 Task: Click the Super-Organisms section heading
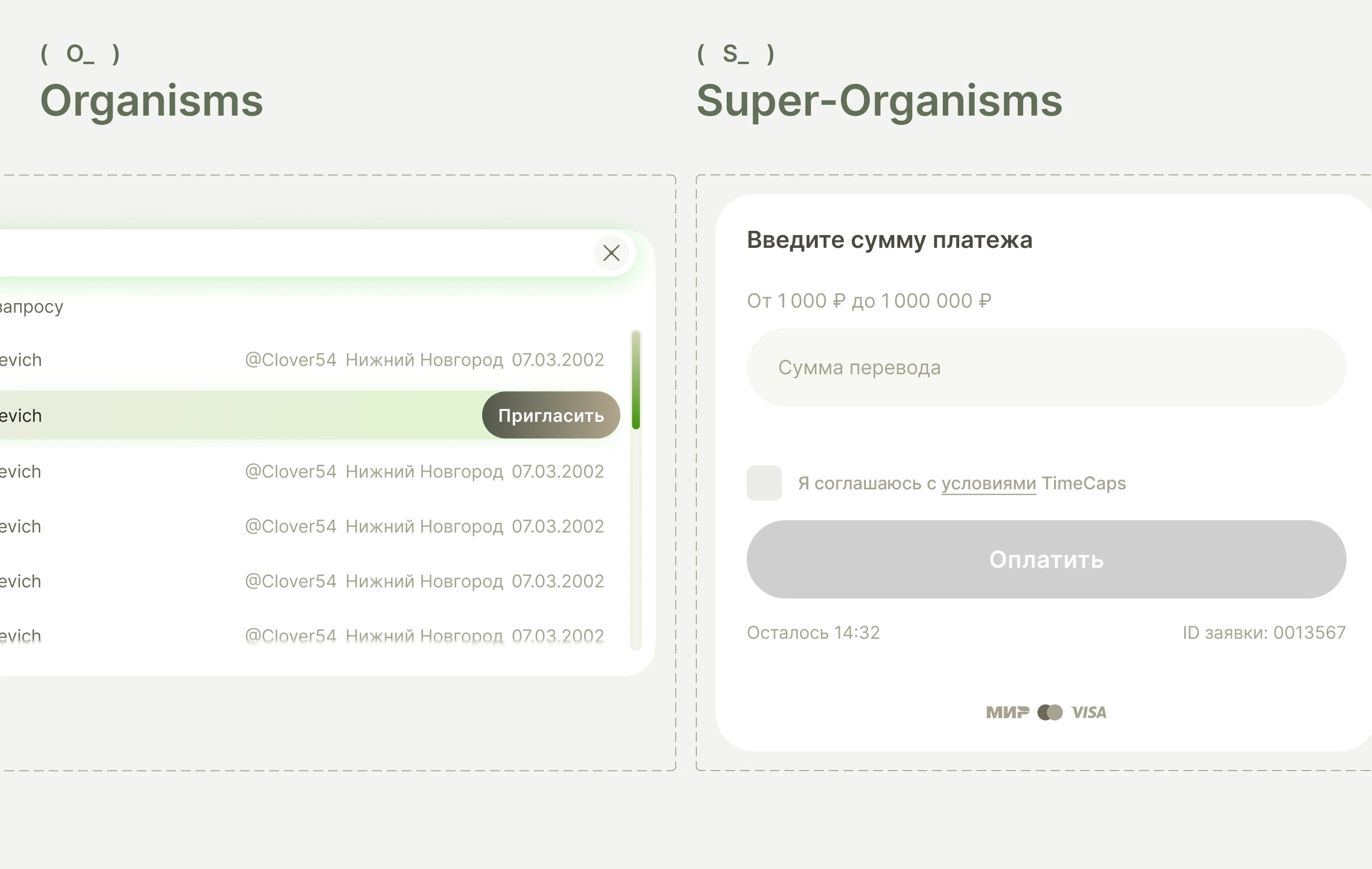click(879, 101)
